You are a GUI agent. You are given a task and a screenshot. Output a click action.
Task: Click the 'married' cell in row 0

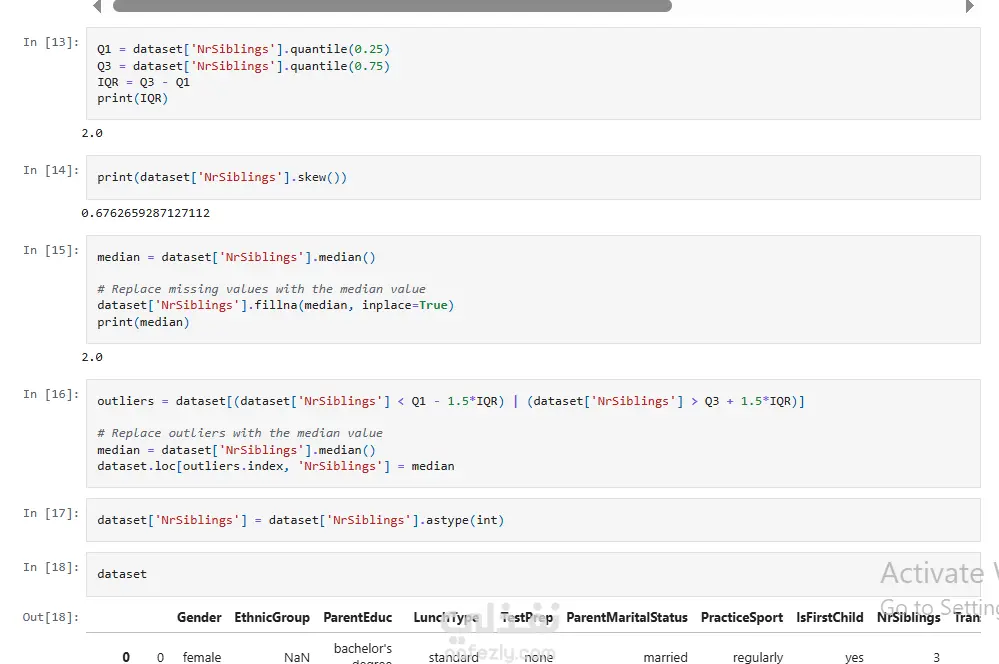click(665, 657)
